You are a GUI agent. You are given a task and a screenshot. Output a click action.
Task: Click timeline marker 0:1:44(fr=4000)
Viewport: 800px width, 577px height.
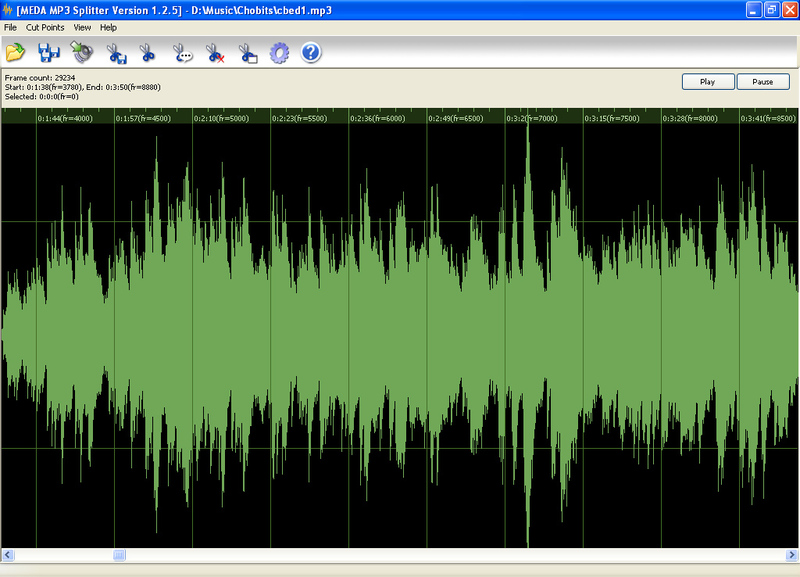pyautogui.click(x=65, y=118)
